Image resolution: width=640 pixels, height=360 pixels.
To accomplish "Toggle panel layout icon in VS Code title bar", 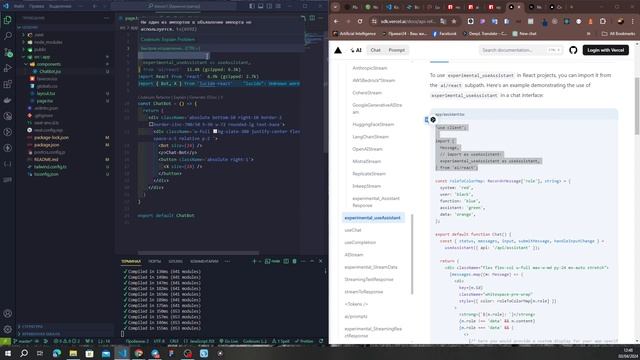I will click(x=260, y=6).
